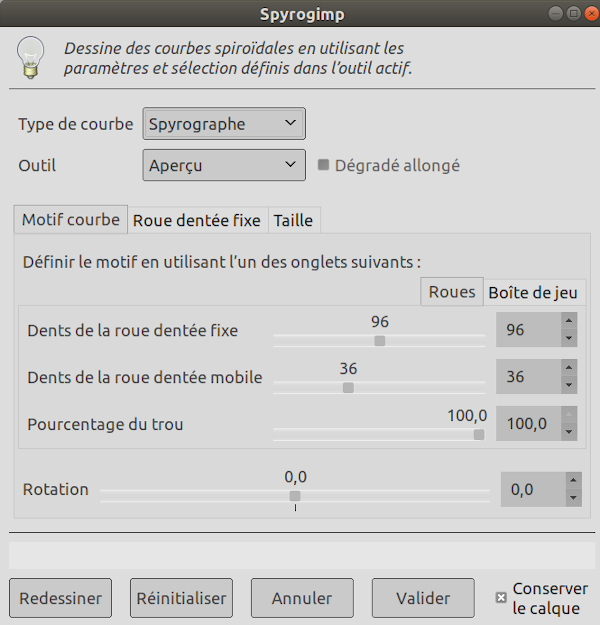Click the Rotation slider handle
This screenshot has height=625, width=600.
[295, 496]
